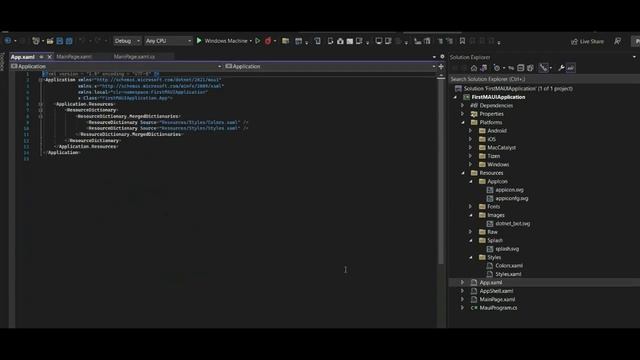Click the Find in Files folder icon in toolbar
Screen dimensions: 640x360
coord(285,41)
